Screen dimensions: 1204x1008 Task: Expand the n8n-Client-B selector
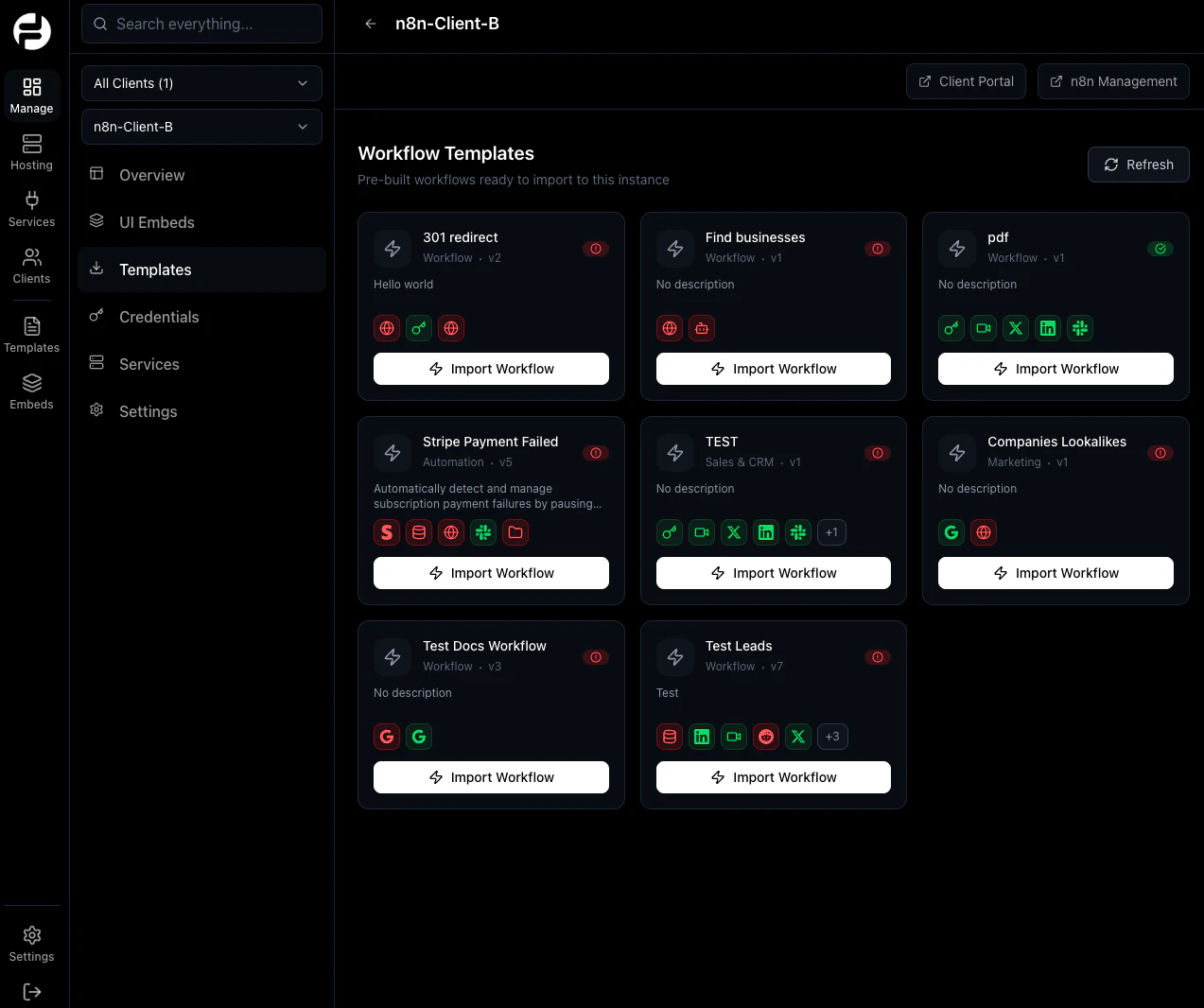[201, 127]
